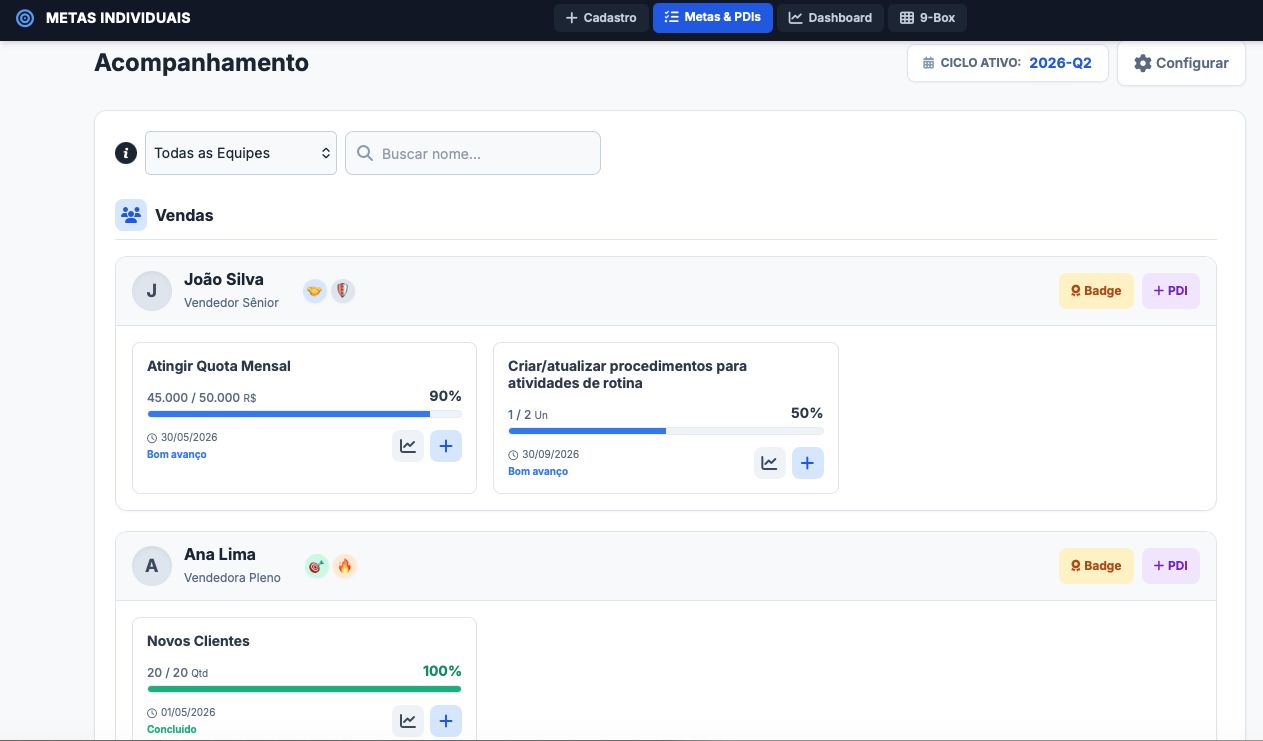Open history chart for Novos Clientes
Screen dimensions: 1263x741
408,721
